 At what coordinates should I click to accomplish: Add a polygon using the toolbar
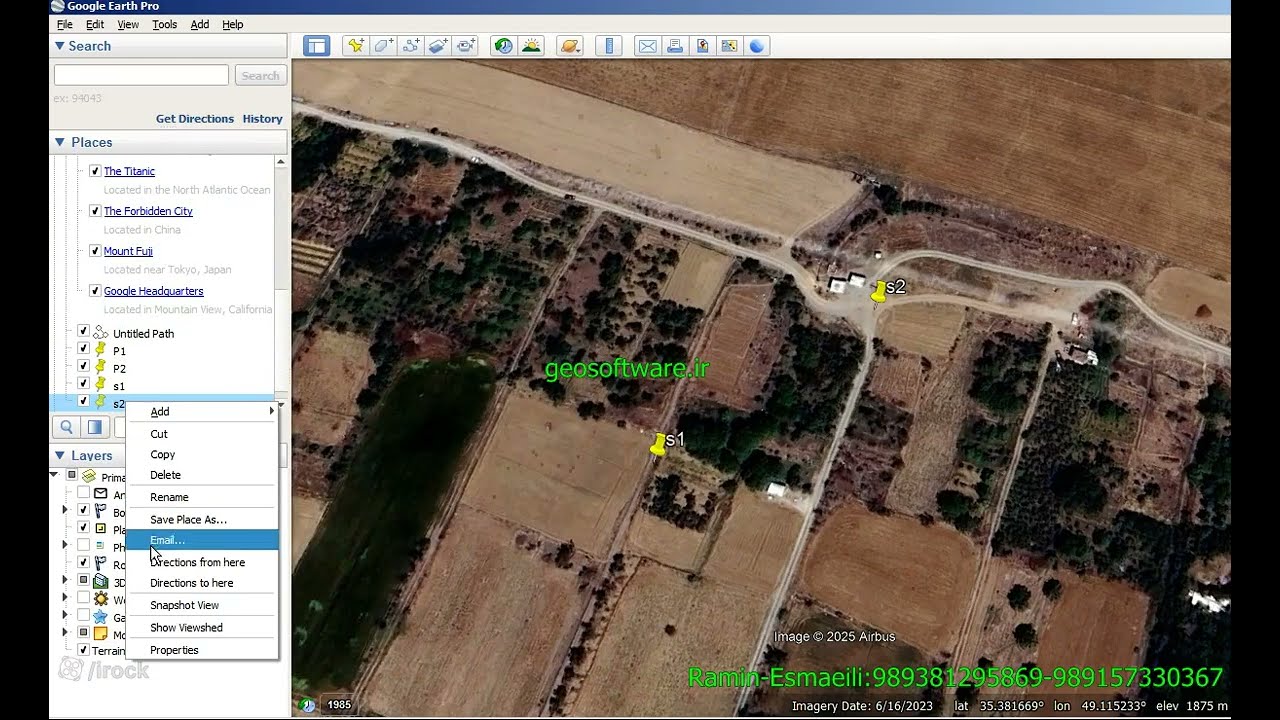click(x=383, y=45)
